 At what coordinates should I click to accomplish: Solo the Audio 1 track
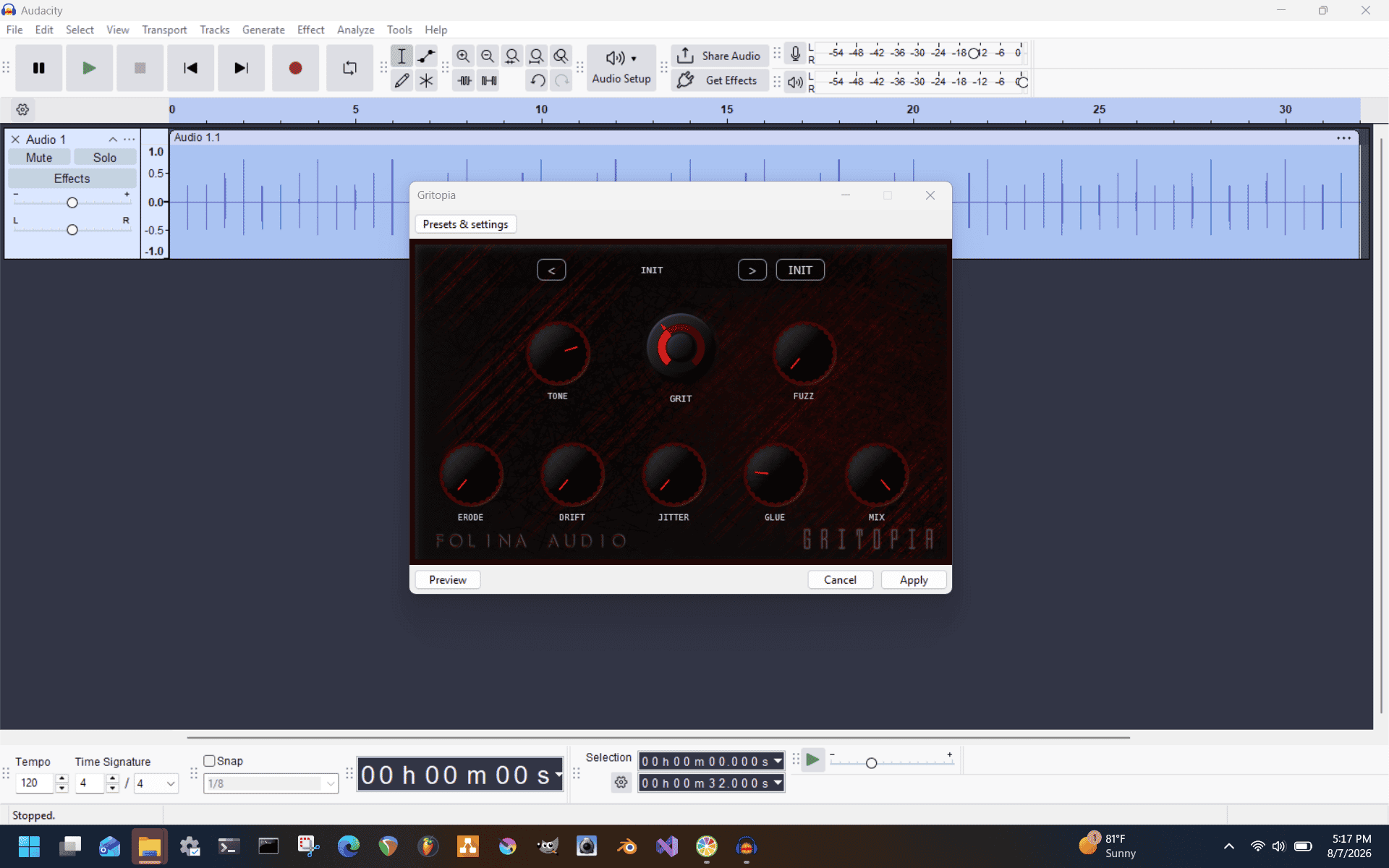click(105, 158)
